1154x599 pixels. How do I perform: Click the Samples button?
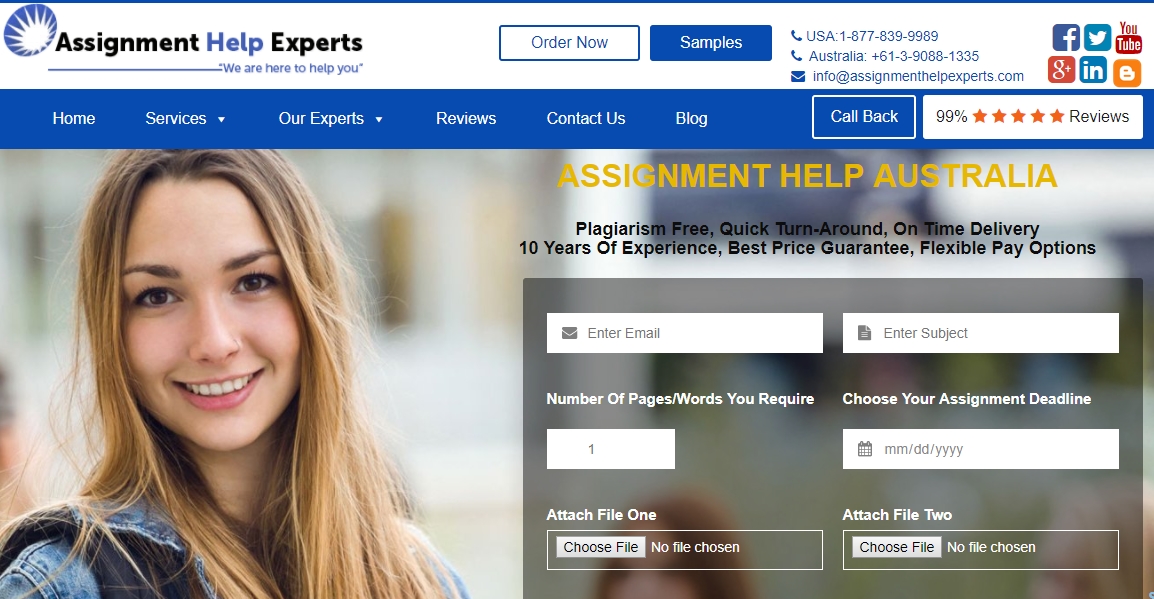coord(711,43)
